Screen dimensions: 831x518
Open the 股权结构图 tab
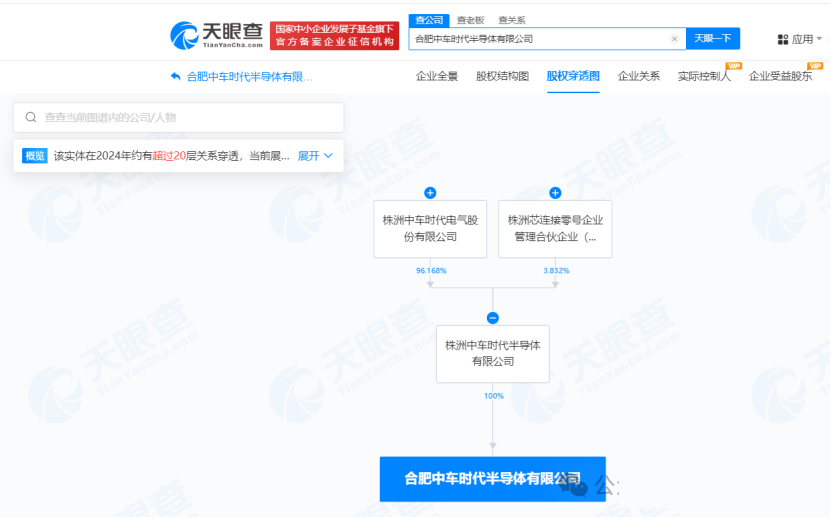(502, 76)
